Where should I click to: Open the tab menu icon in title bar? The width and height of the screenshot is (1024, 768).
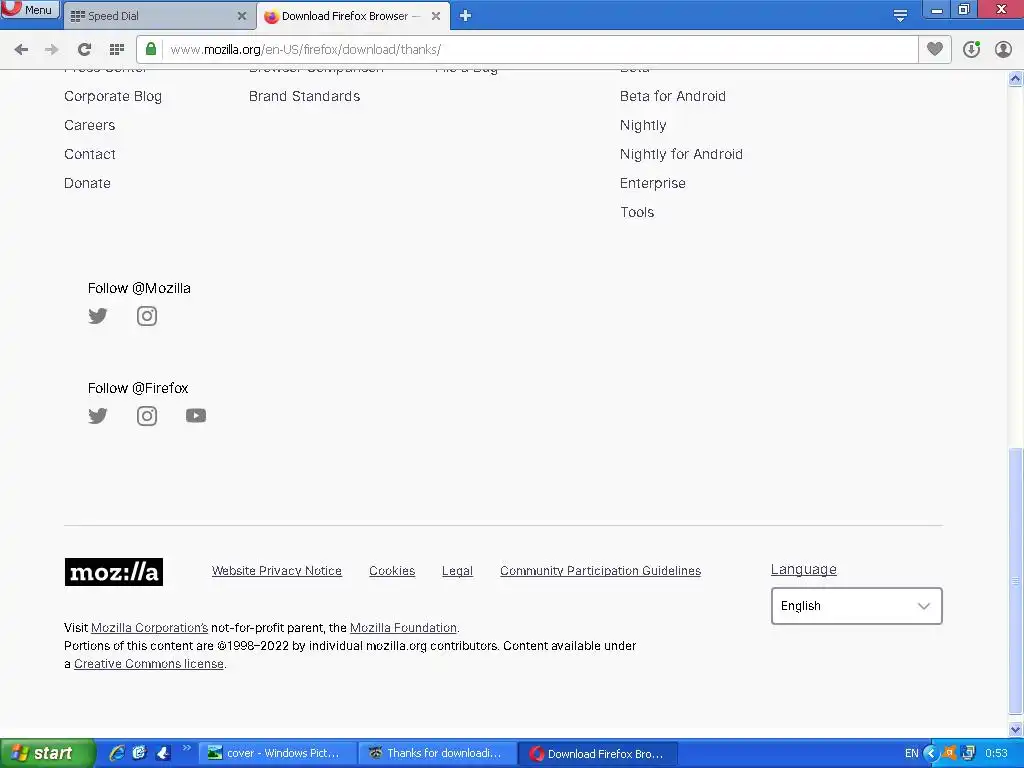[901, 16]
